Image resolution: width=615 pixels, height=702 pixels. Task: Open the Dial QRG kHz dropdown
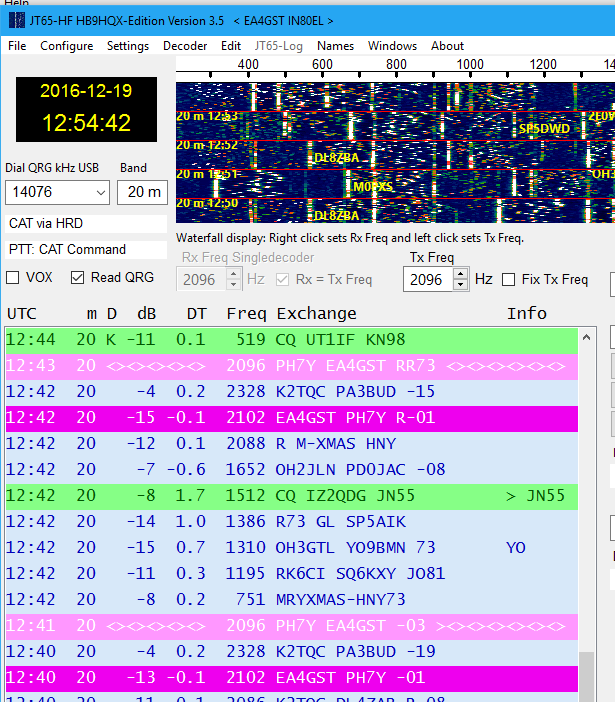(100, 192)
